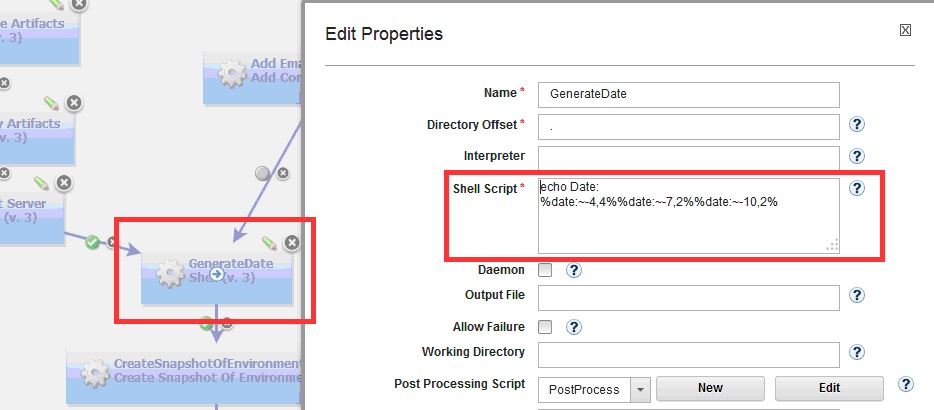Click the help icon beside Daemon checkbox
This screenshot has height=410, width=934.
[574, 270]
